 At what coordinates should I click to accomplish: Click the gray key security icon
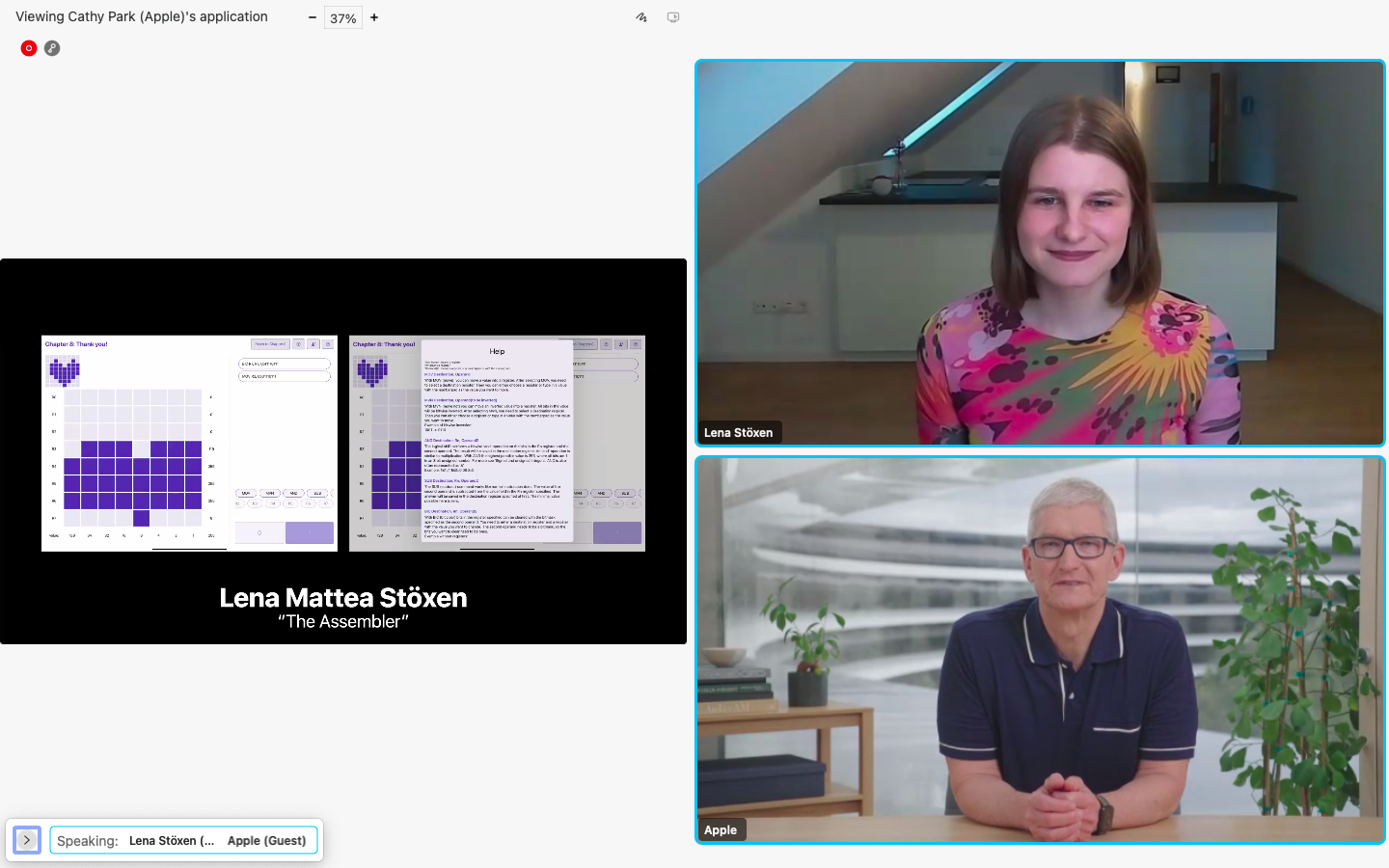(52, 48)
